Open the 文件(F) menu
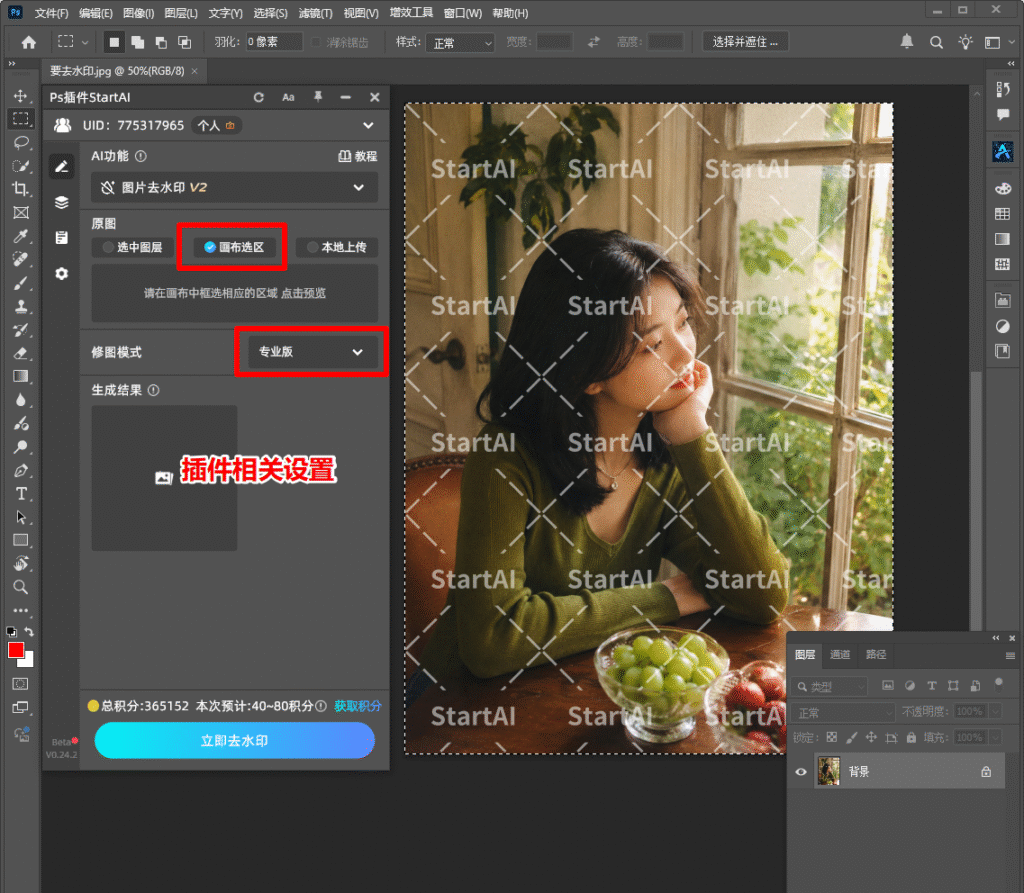Image resolution: width=1024 pixels, height=893 pixels. [x=51, y=13]
